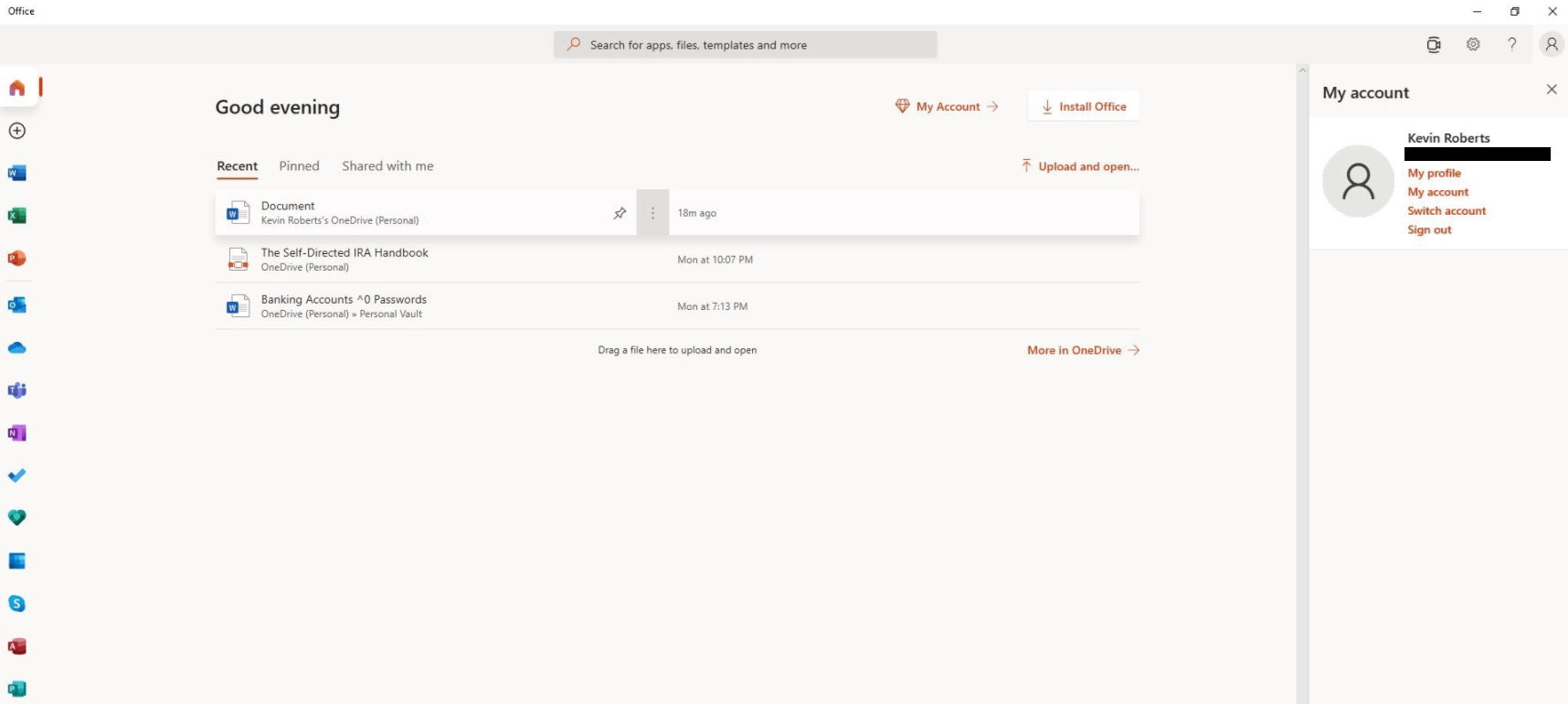Click the Mon at 10:07 PM timestamp
Screen dimensions: 1568x704
(715, 260)
